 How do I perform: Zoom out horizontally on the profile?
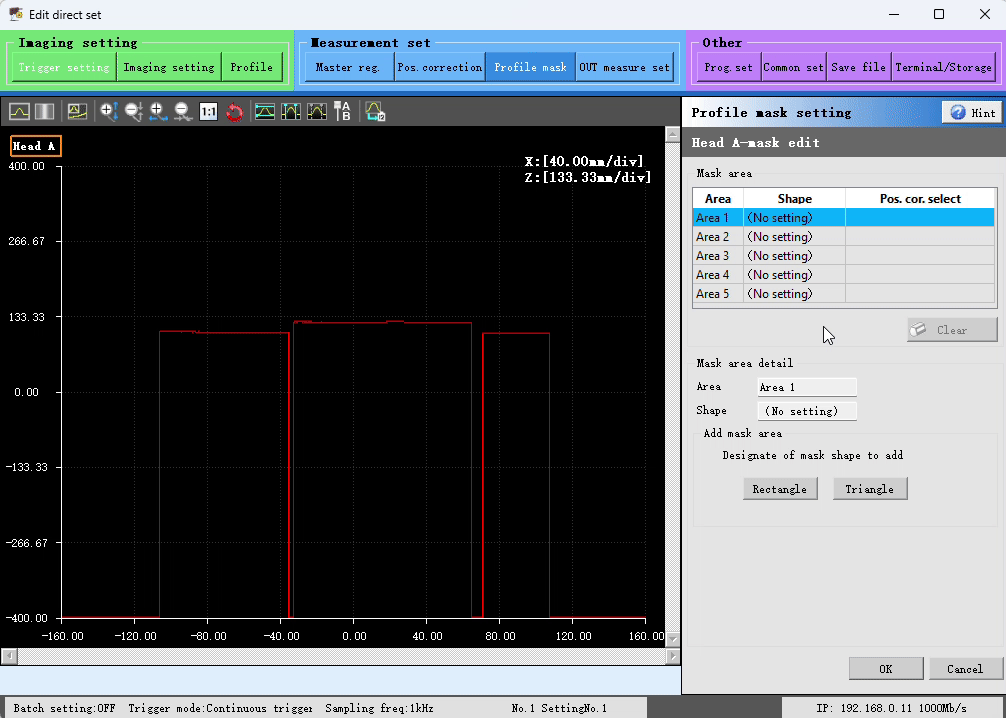coord(183,112)
